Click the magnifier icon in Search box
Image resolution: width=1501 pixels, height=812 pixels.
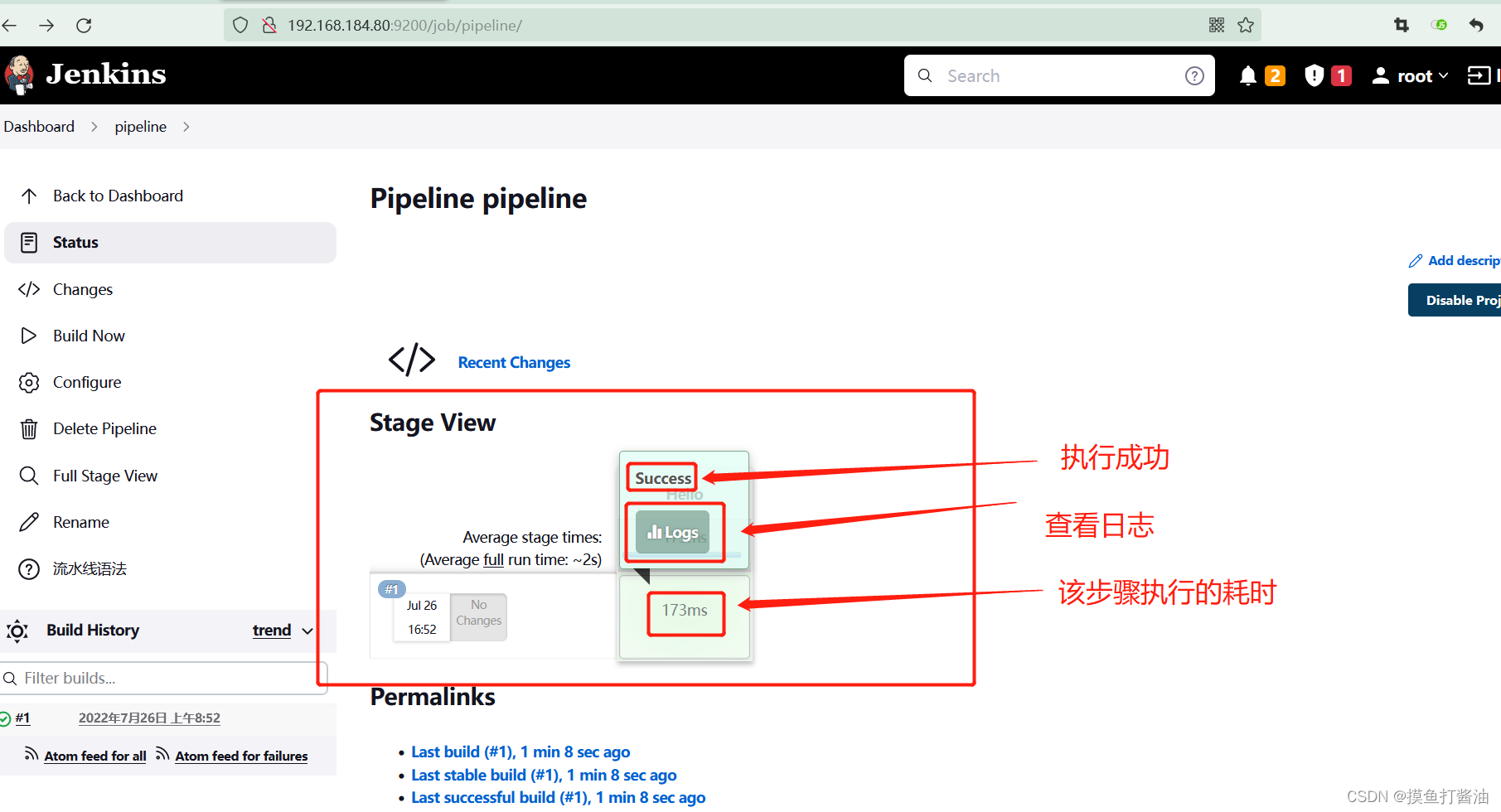925,76
